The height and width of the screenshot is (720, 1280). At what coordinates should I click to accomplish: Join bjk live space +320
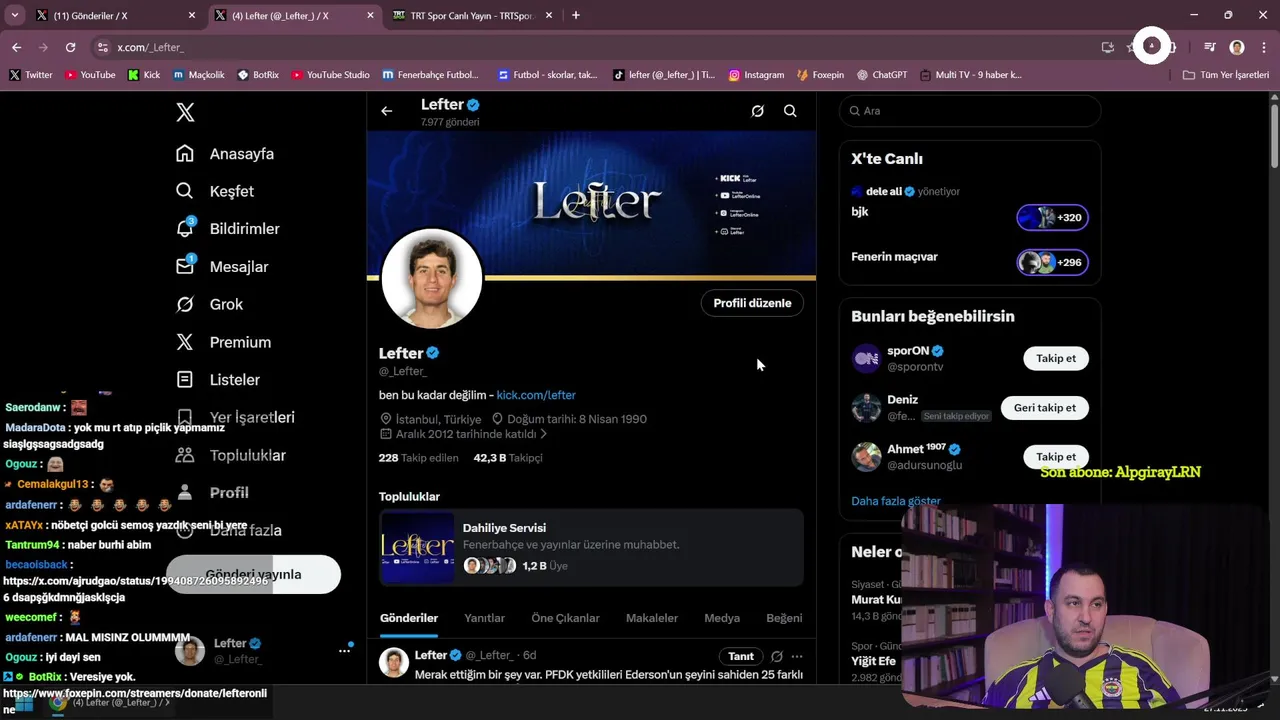[x=1053, y=217]
